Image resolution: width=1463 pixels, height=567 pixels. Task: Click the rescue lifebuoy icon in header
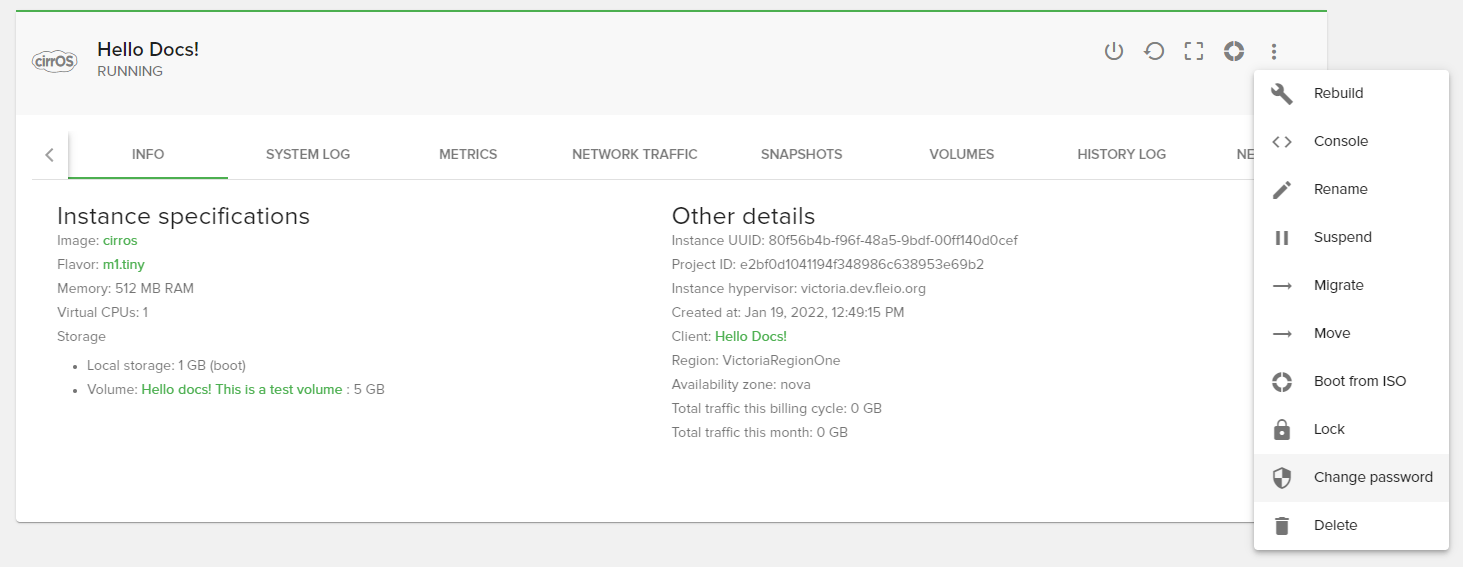1234,51
